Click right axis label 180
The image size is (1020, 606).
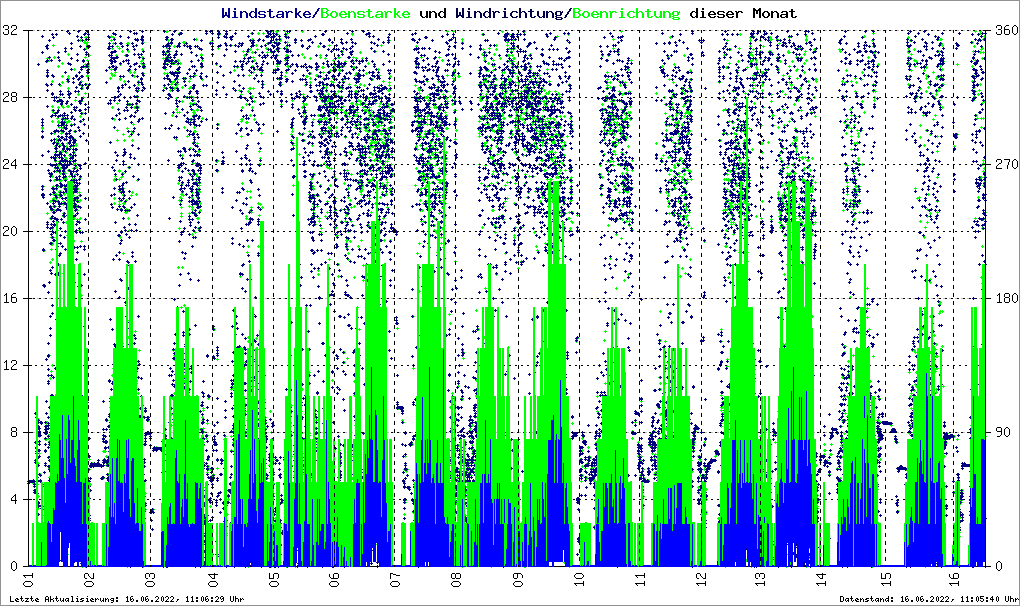click(x=1006, y=298)
